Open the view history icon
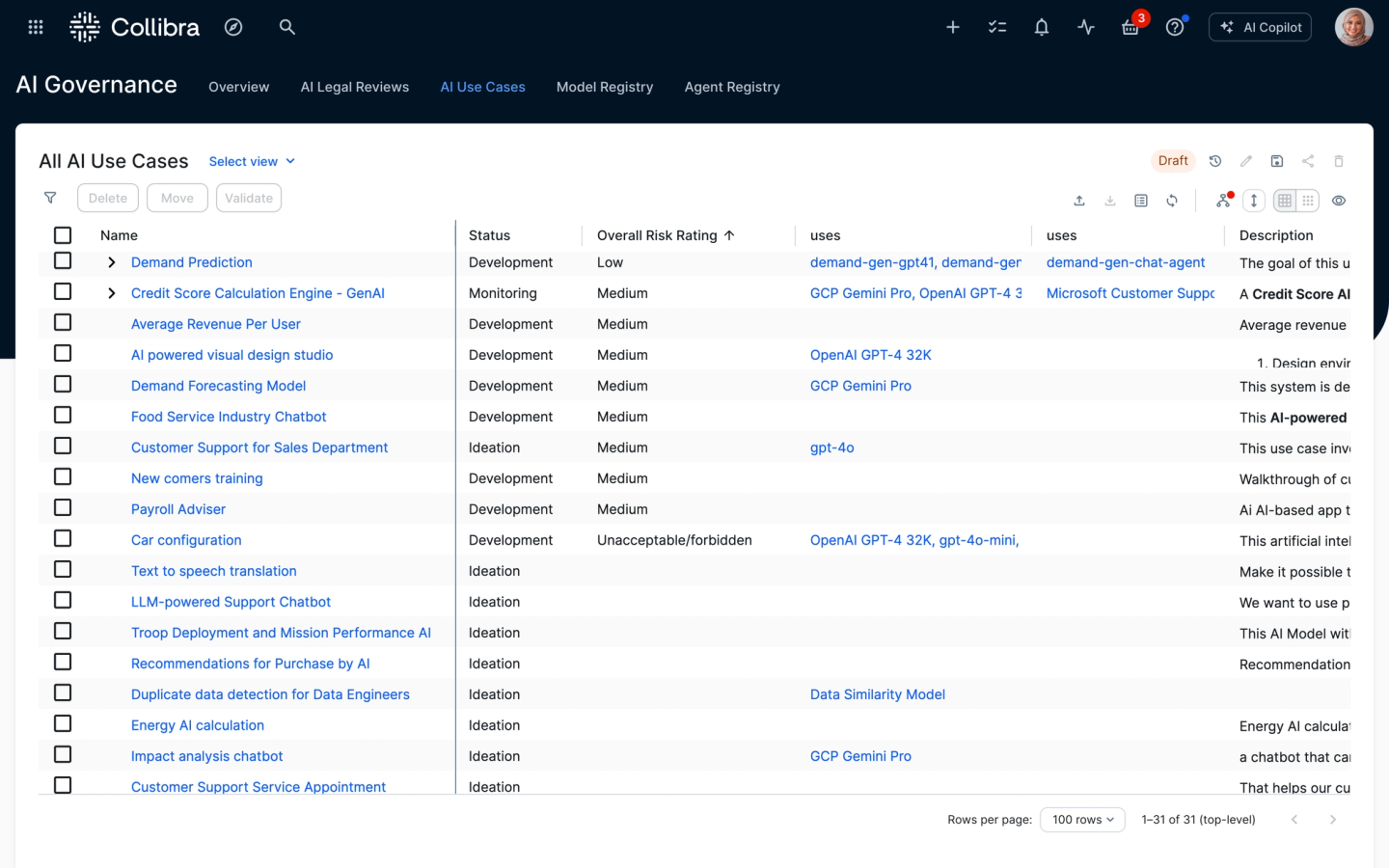The width and height of the screenshot is (1389, 868). tap(1215, 161)
